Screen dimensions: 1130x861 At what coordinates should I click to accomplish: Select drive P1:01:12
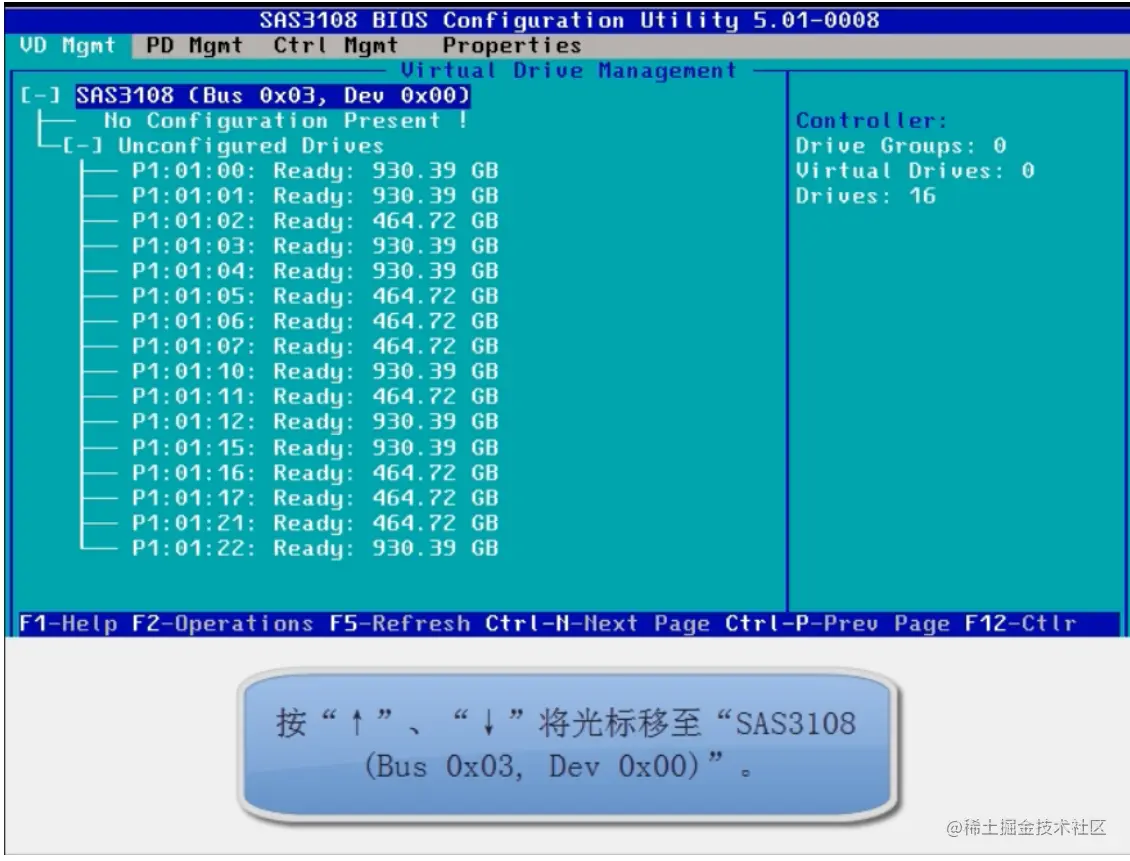pos(315,421)
